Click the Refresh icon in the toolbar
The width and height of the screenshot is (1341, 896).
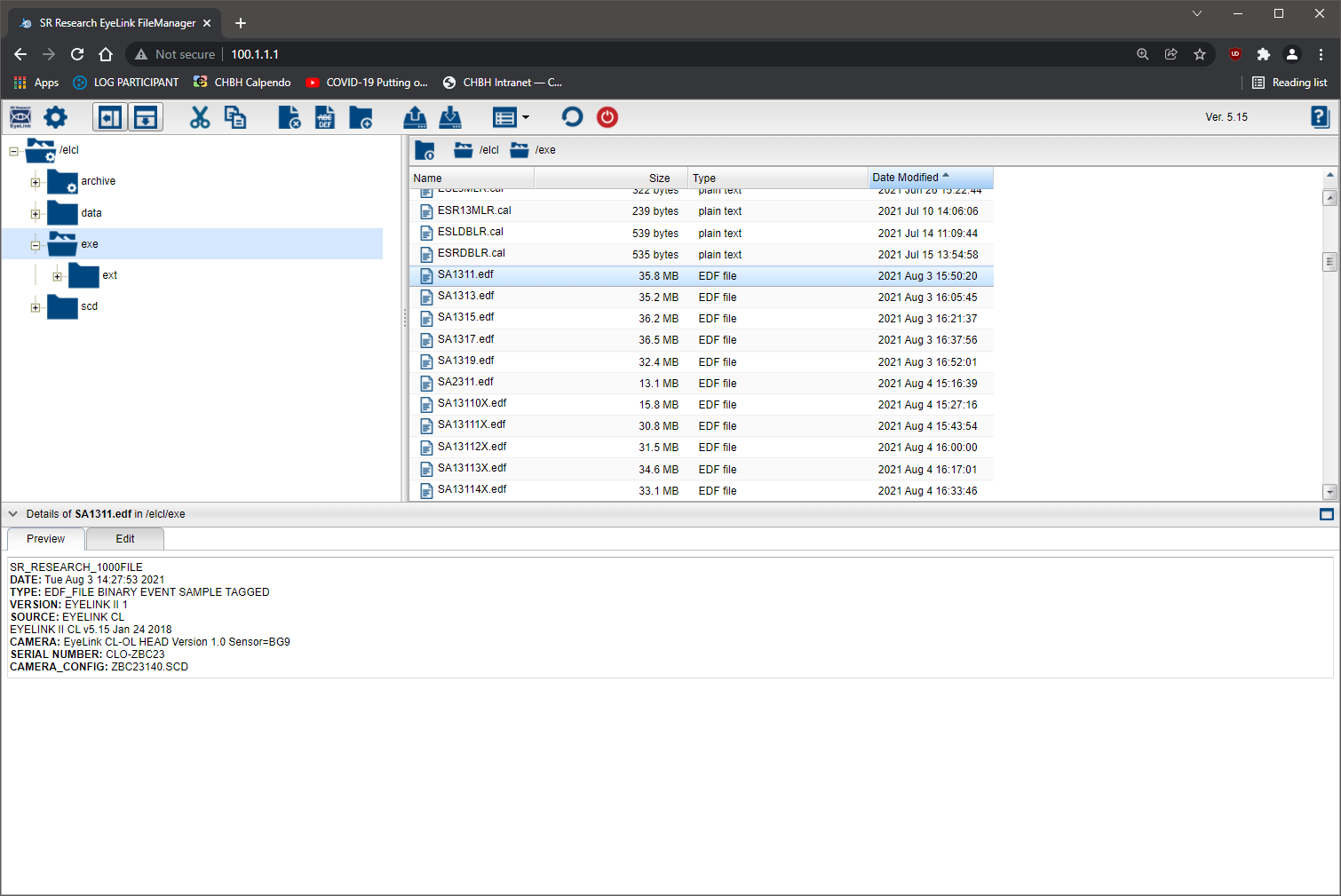tap(571, 116)
